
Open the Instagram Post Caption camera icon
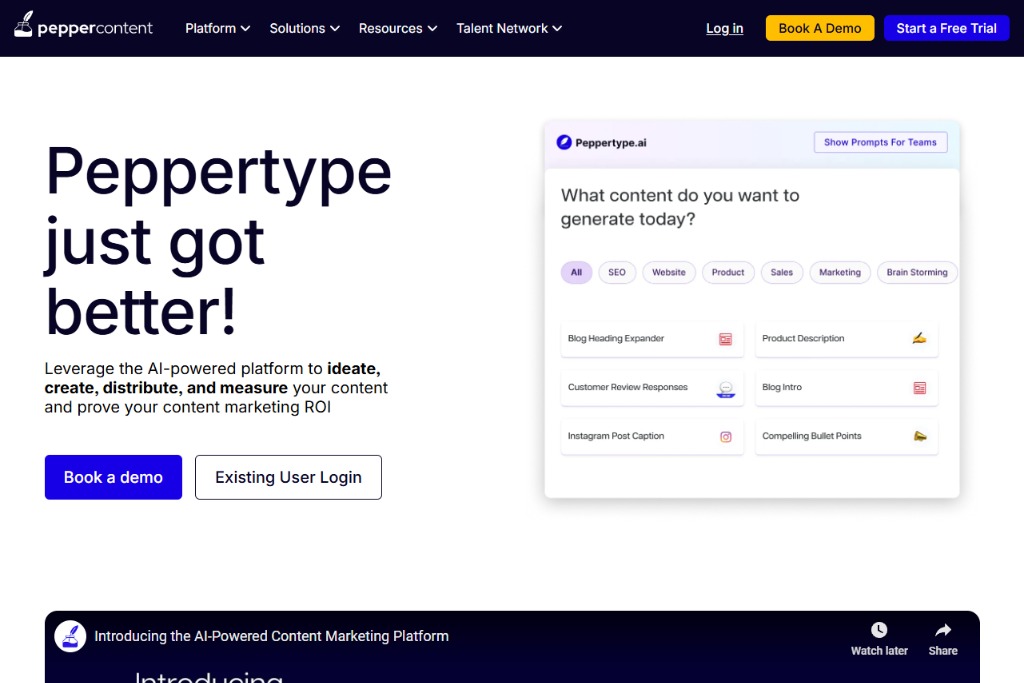click(x=723, y=437)
